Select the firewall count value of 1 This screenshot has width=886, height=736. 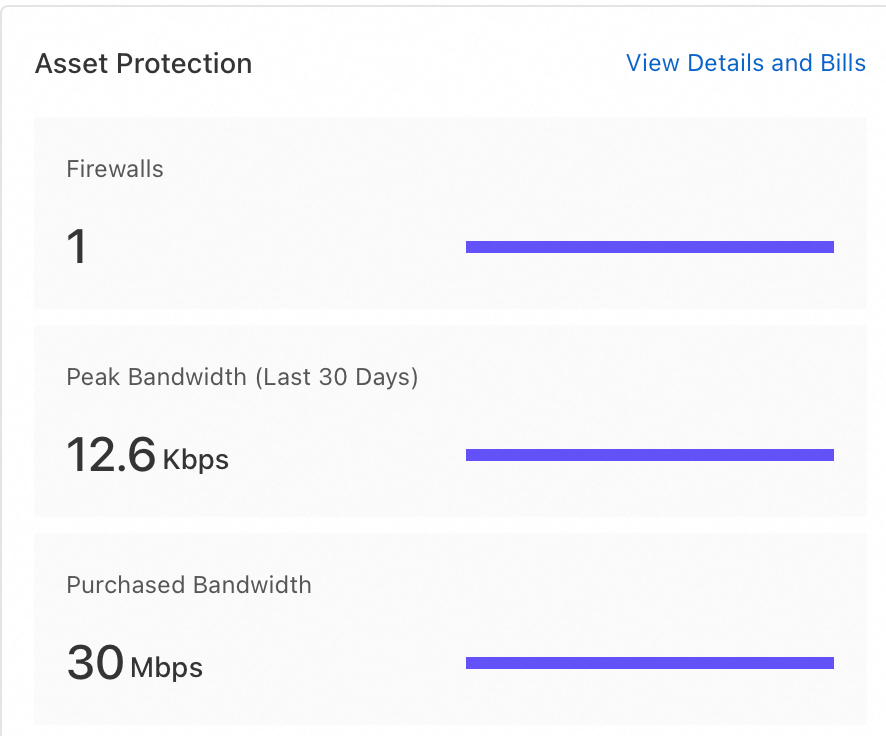pyautogui.click(x=77, y=247)
